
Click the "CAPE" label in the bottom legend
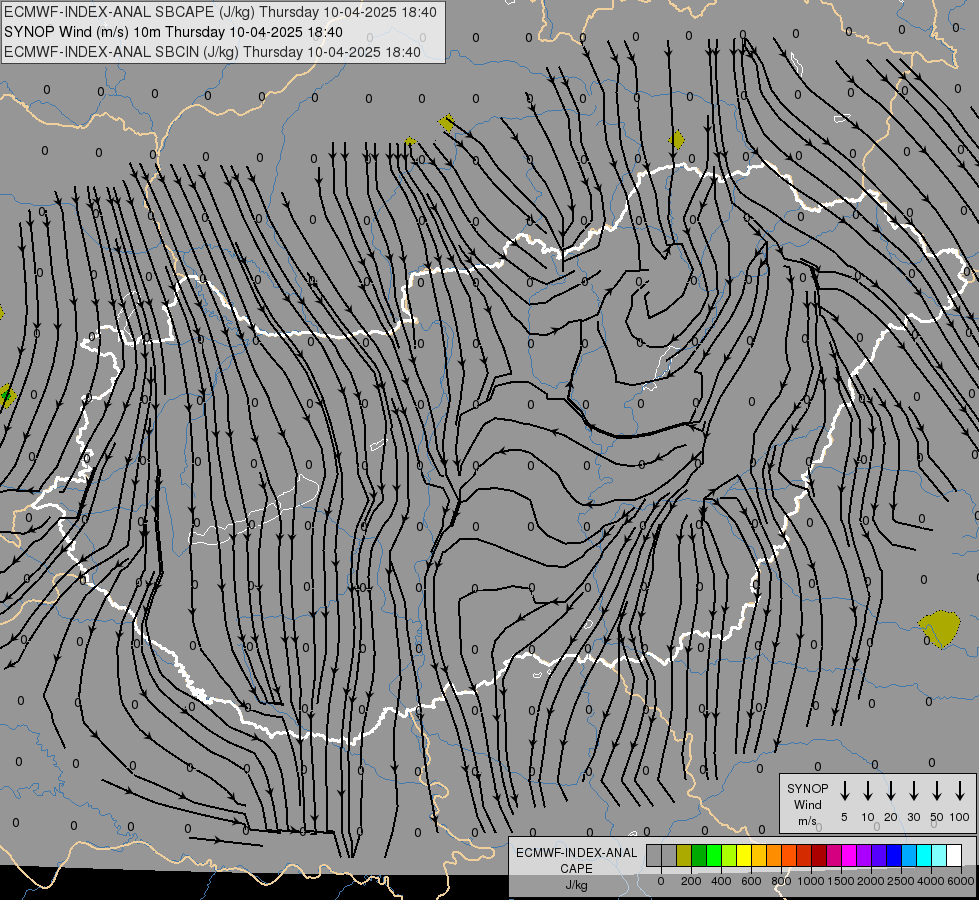(x=576, y=869)
